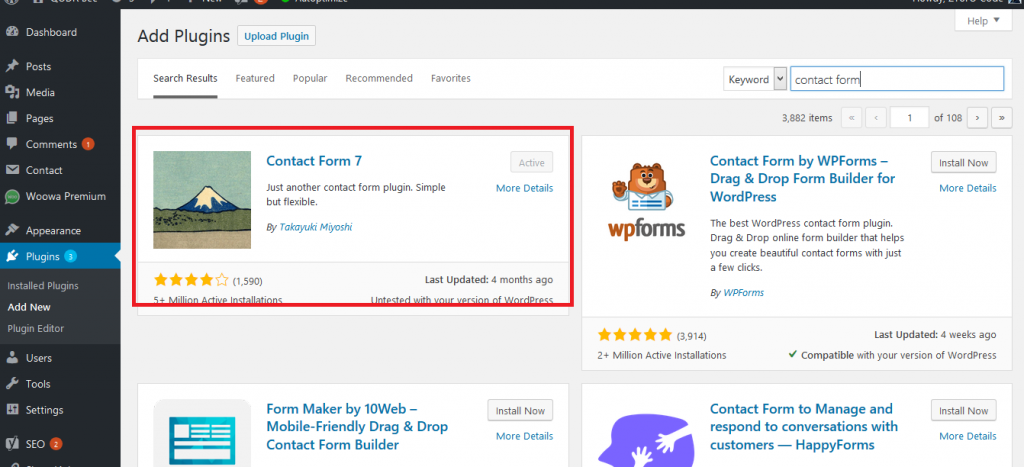1024x467 pixels.
Task: Click Active button for Contact Form 7
Action: click(532, 163)
